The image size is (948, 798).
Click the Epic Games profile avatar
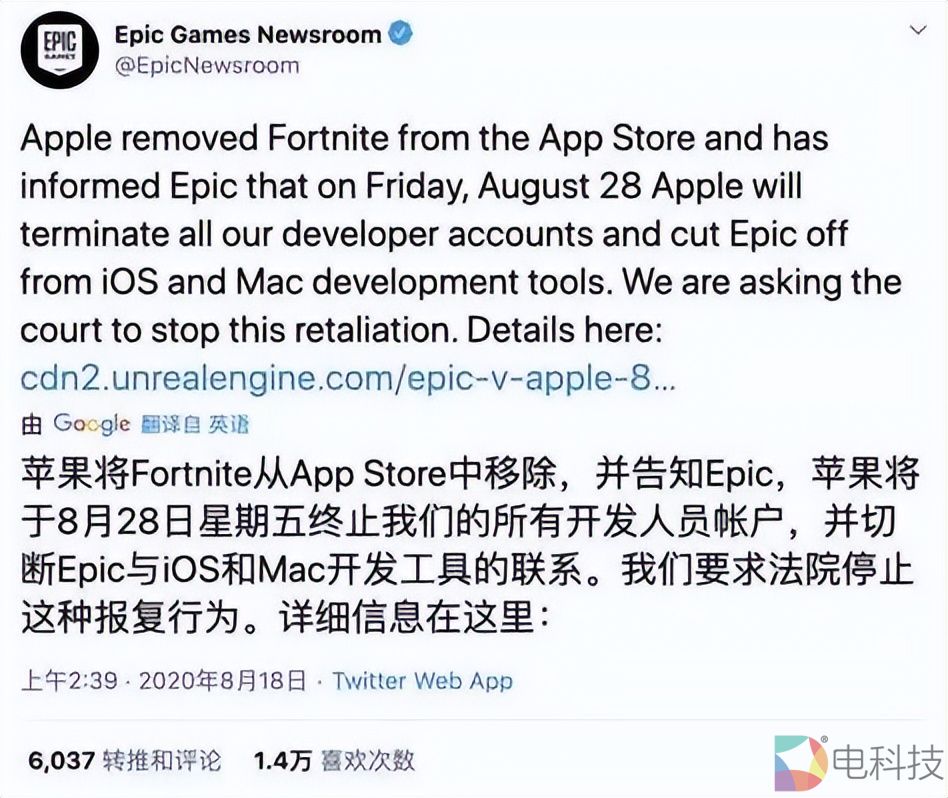(x=60, y=50)
